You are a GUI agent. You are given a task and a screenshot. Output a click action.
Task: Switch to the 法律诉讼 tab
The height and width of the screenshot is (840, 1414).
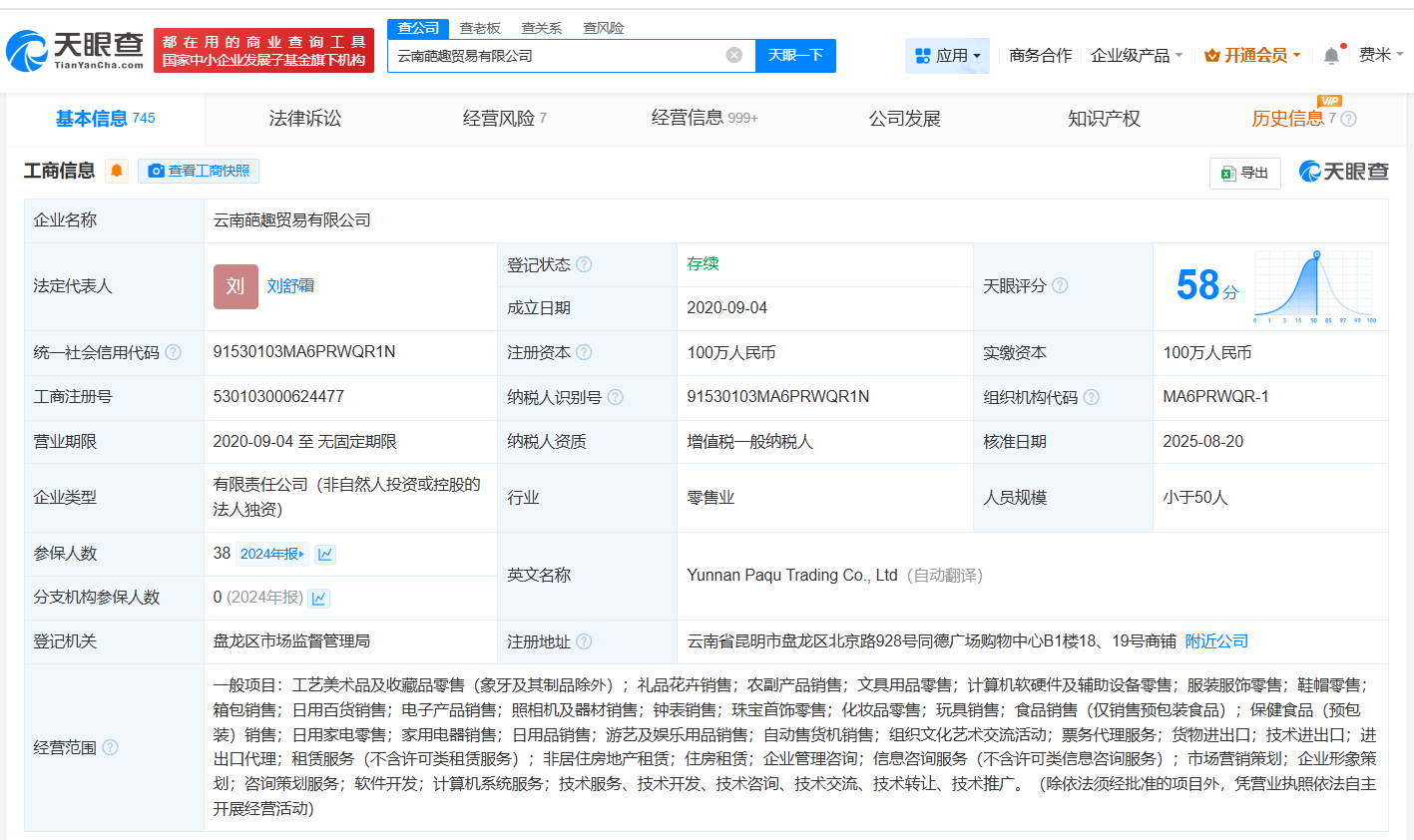[303, 118]
